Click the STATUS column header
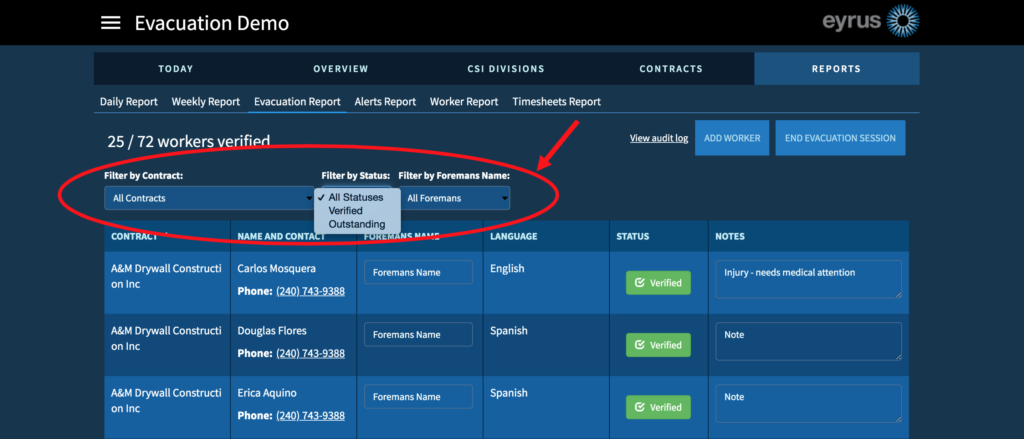 click(x=633, y=236)
